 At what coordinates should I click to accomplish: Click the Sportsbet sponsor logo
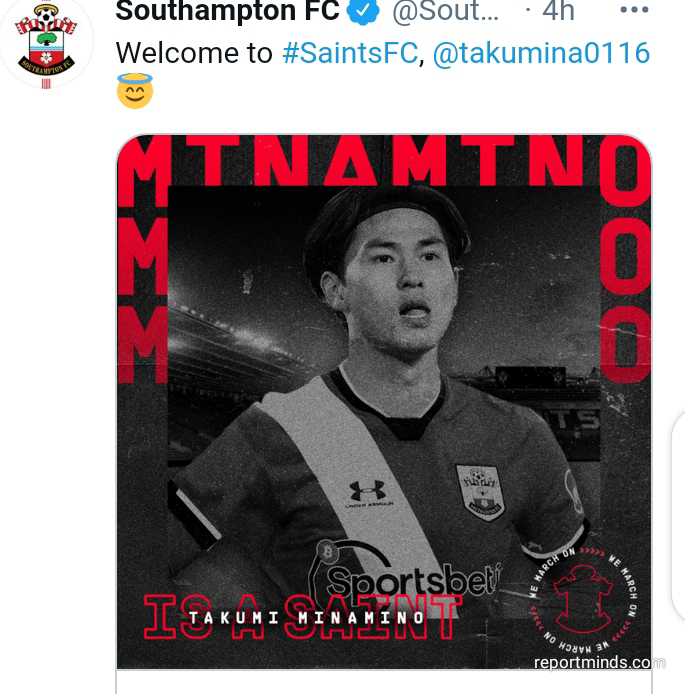(413, 581)
